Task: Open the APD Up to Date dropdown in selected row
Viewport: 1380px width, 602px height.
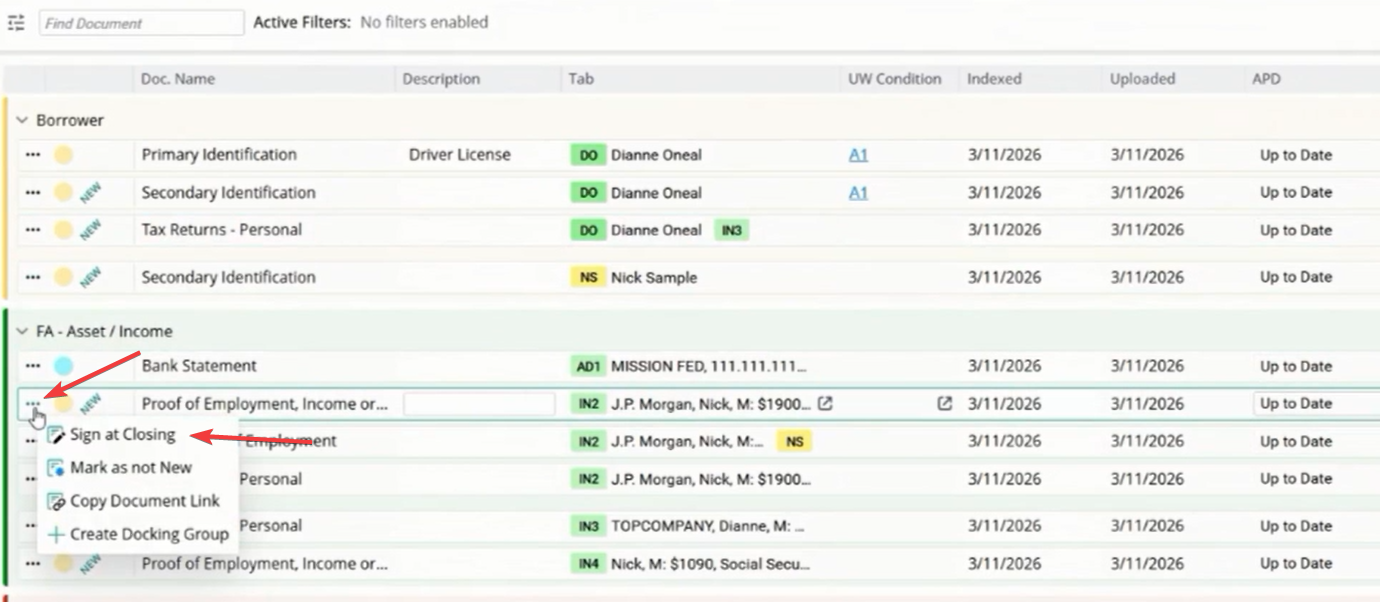Action: (x=1316, y=404)
